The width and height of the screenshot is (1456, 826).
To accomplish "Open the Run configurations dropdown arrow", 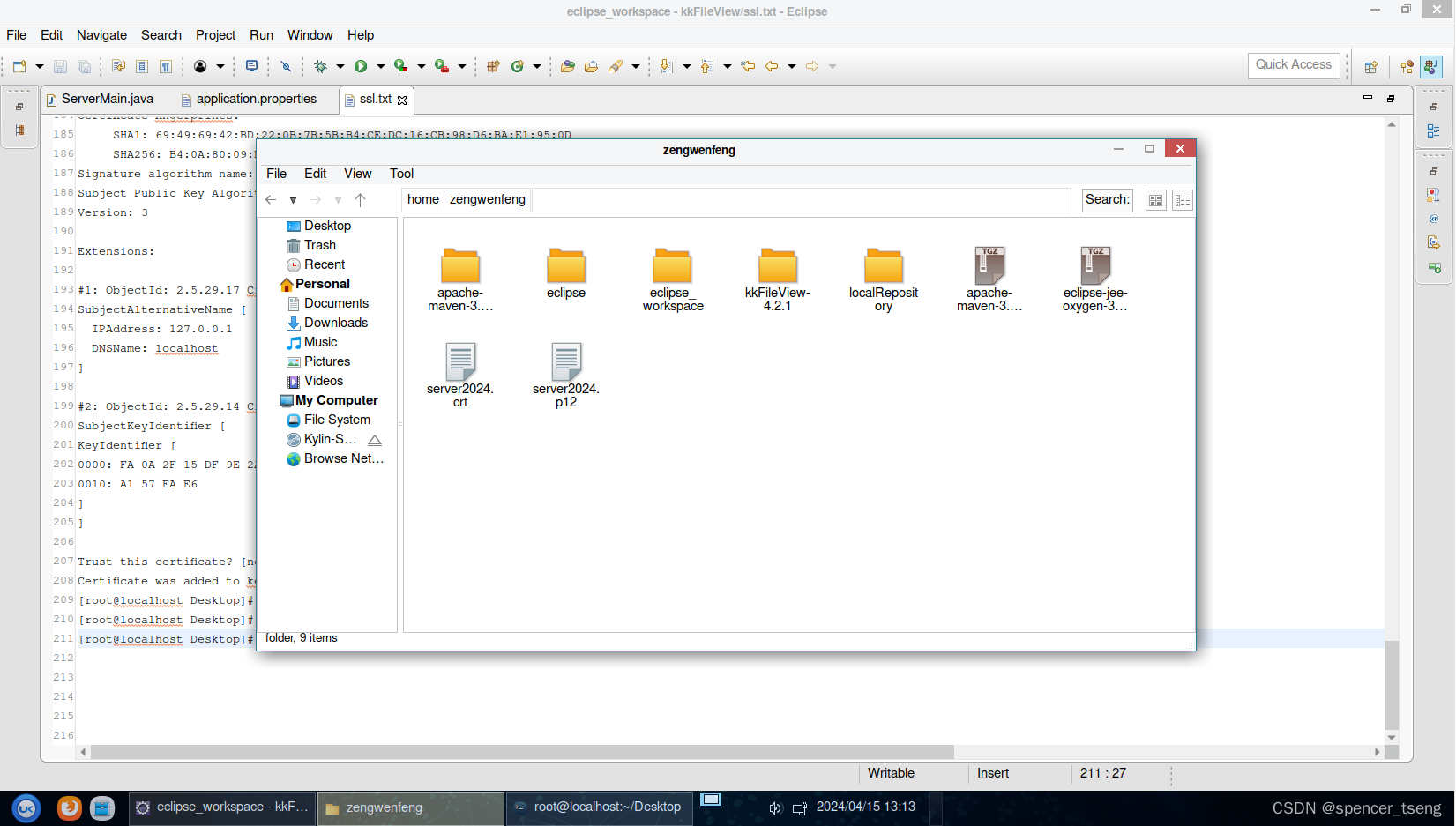I will point(379,66).
